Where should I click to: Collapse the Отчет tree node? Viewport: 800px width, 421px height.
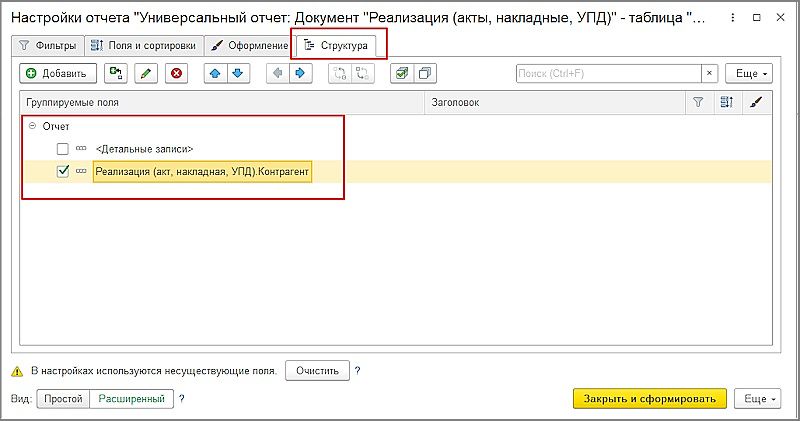point(32,126)
